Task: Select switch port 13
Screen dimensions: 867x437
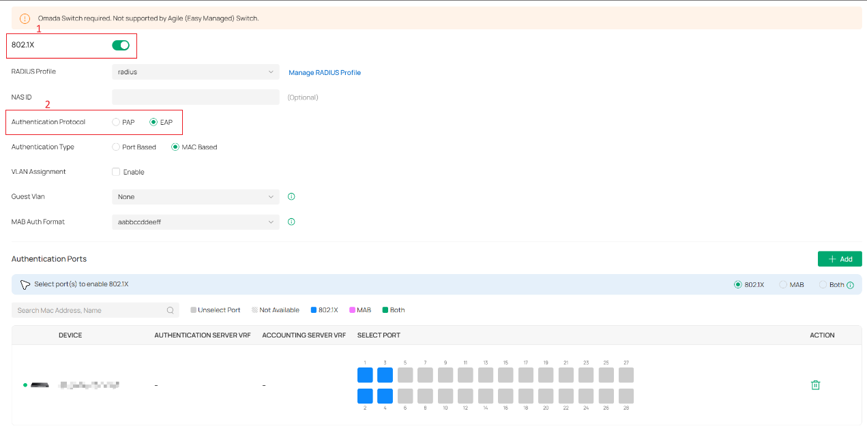Action: click(485, 375)
